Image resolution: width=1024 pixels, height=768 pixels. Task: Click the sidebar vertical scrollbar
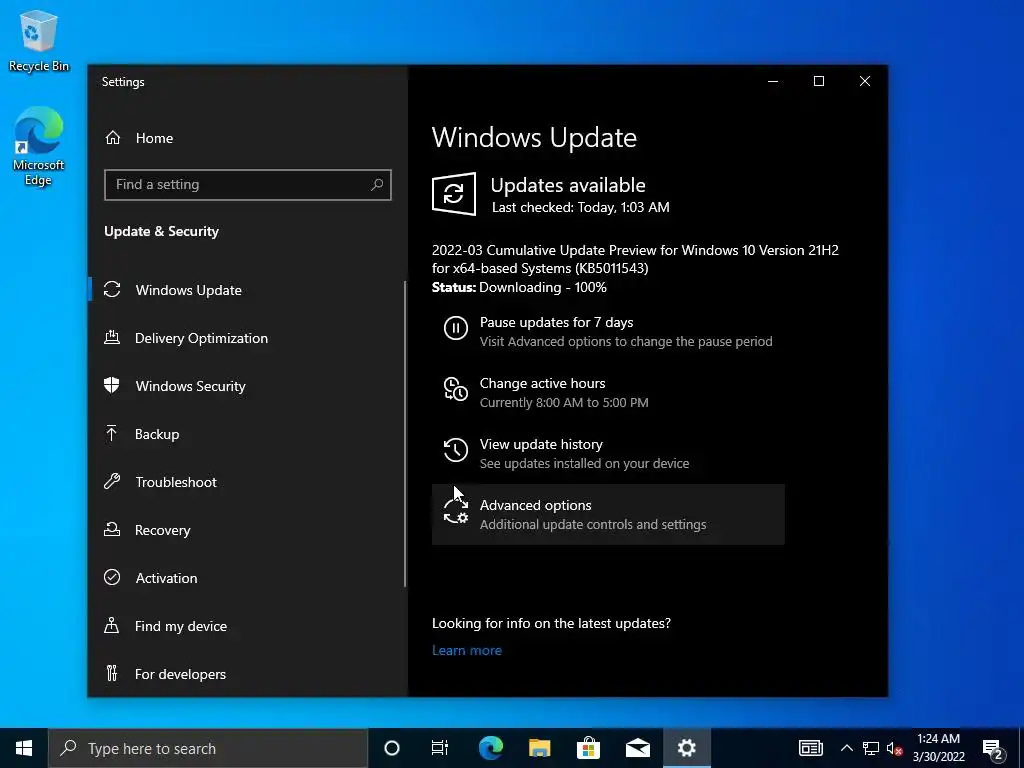click(x=406, y=434)
